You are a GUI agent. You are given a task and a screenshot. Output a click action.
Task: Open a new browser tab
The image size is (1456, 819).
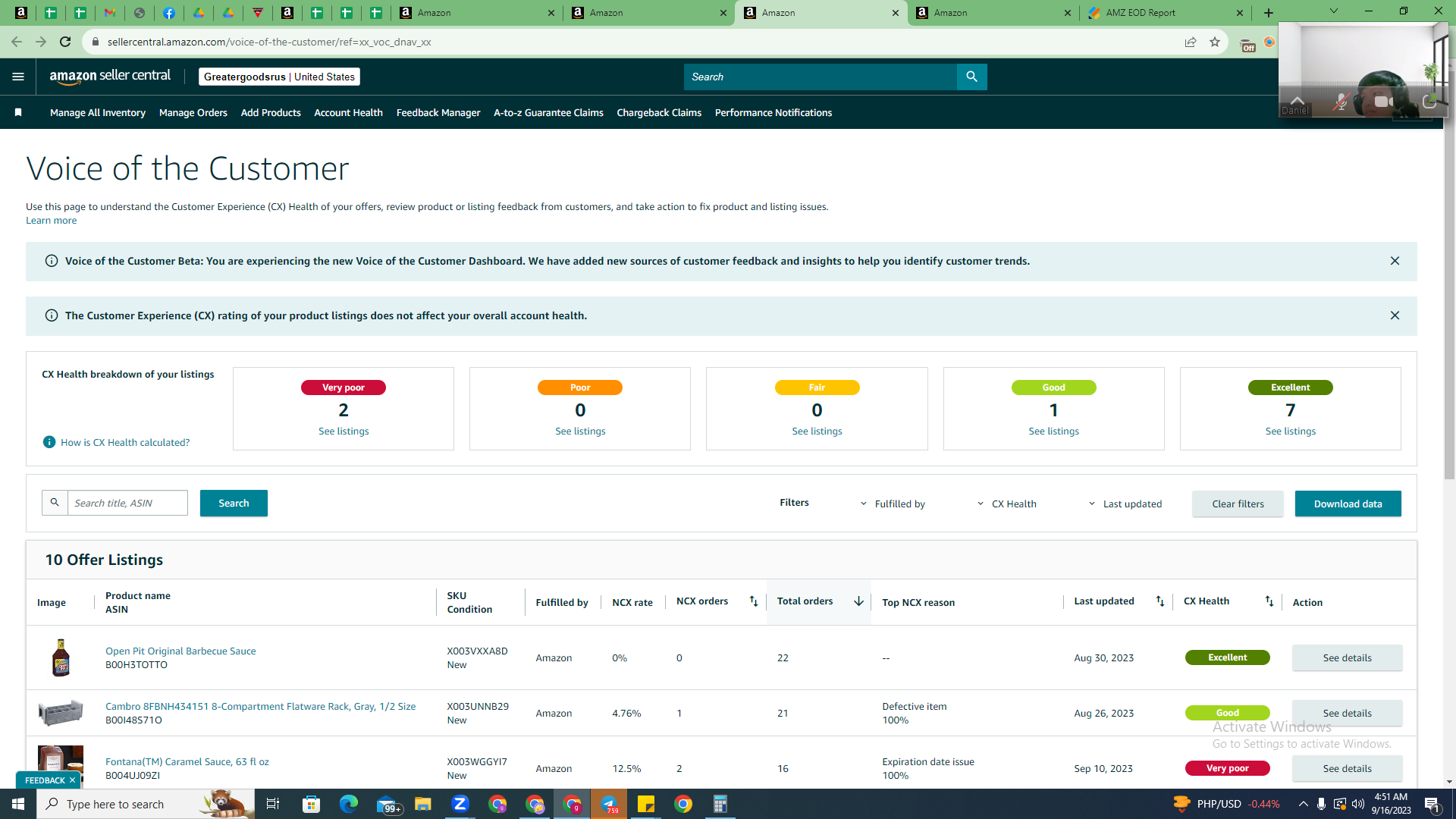pos(1269,13)
